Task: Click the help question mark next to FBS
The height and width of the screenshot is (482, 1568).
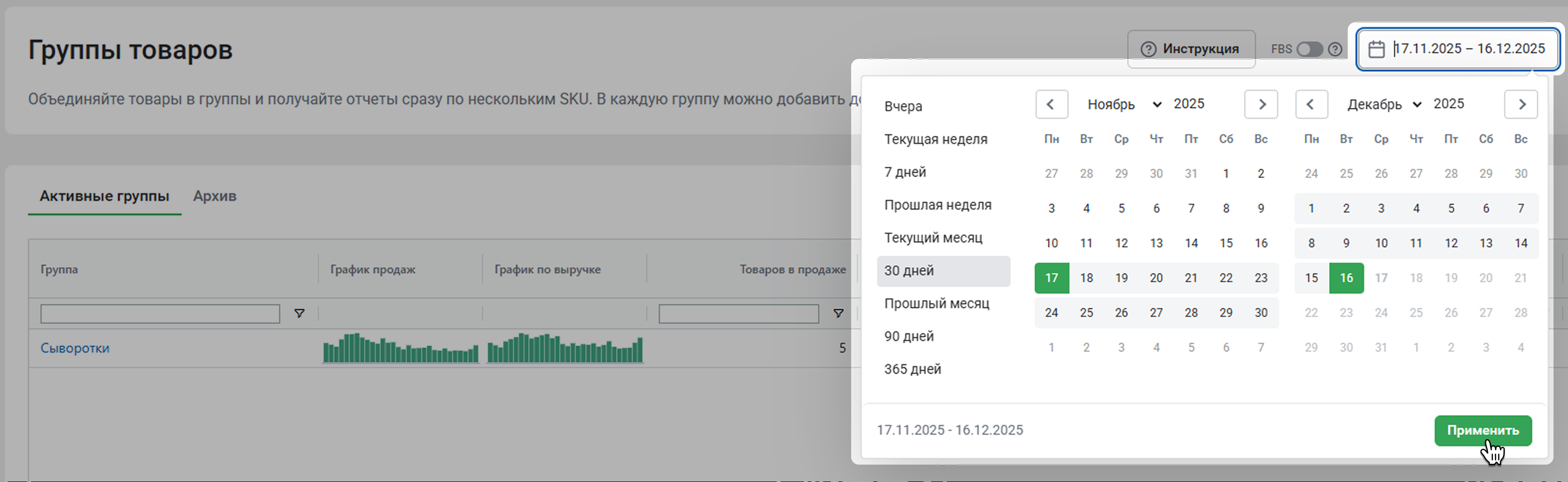Action: click(x=1335, y=49)
